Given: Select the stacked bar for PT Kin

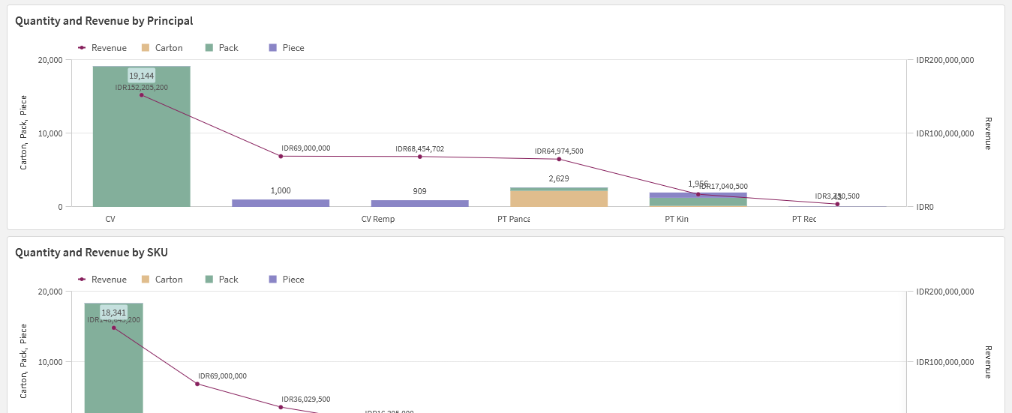Looking at the screenshot, I should 698,199.
